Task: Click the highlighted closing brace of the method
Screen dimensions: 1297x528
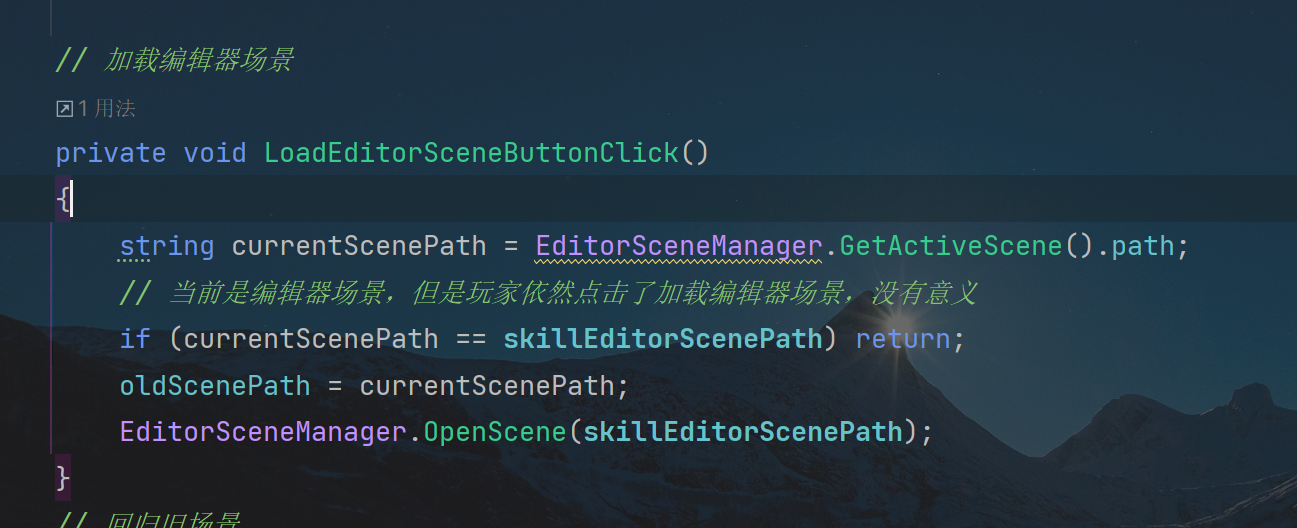Action: (63, 476)
